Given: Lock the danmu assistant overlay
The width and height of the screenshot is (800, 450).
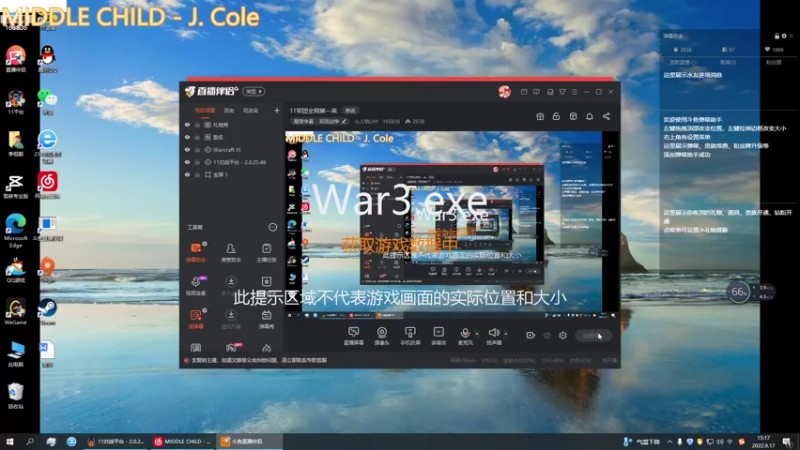Looking at the screenshot, I should tap(777, 36).
